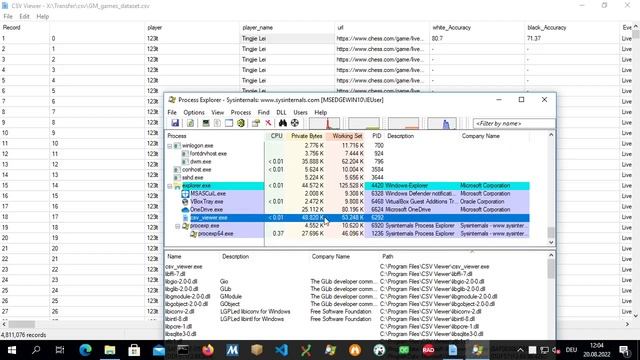
Task: Select the dwm.exe process row
Action: click(x=347, y=162)
